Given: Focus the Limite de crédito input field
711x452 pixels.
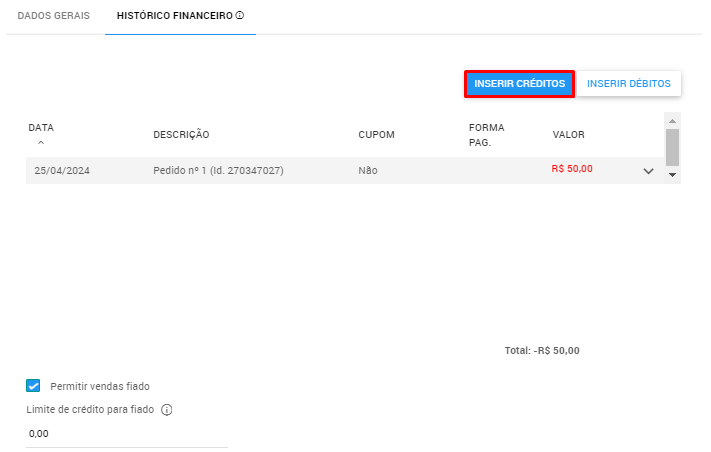Looking at the screenshot, I should (x=127, y=434).
